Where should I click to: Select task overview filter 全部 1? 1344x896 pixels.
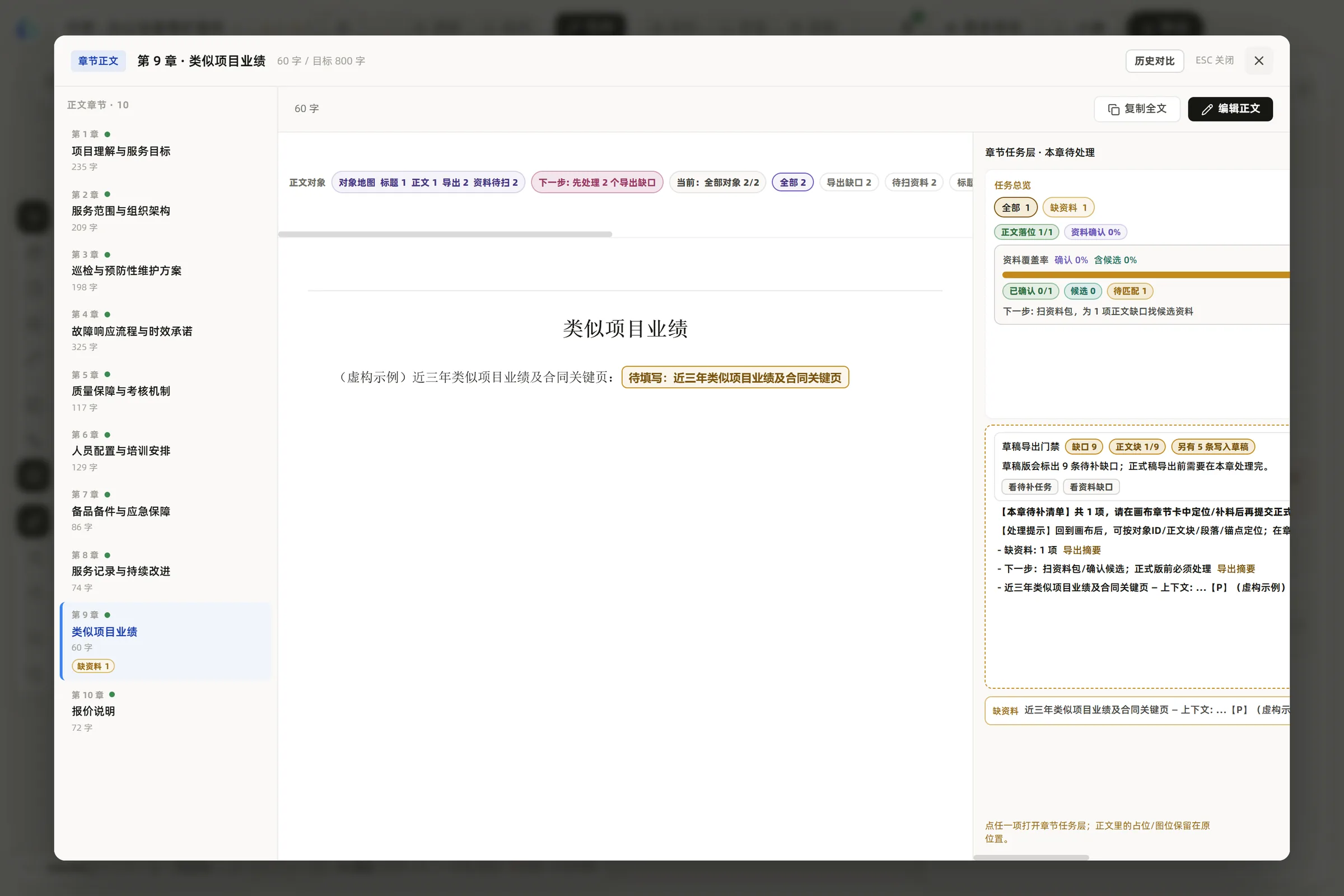coord(1015,207)
